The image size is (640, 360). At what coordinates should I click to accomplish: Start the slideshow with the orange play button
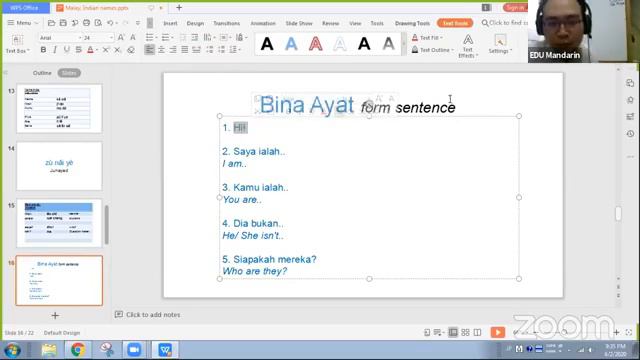(498, 332)
